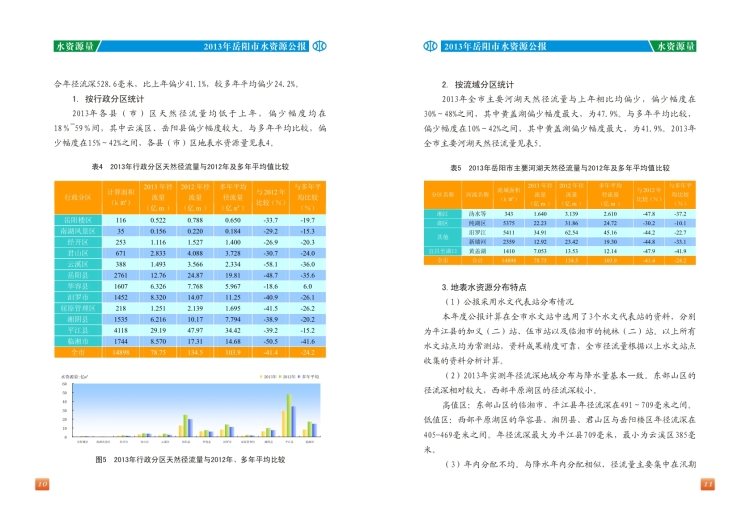Click the '汨罗江' cell in Table 5
This screenshot has width=750, height=522.
click(x=477, y=233)
